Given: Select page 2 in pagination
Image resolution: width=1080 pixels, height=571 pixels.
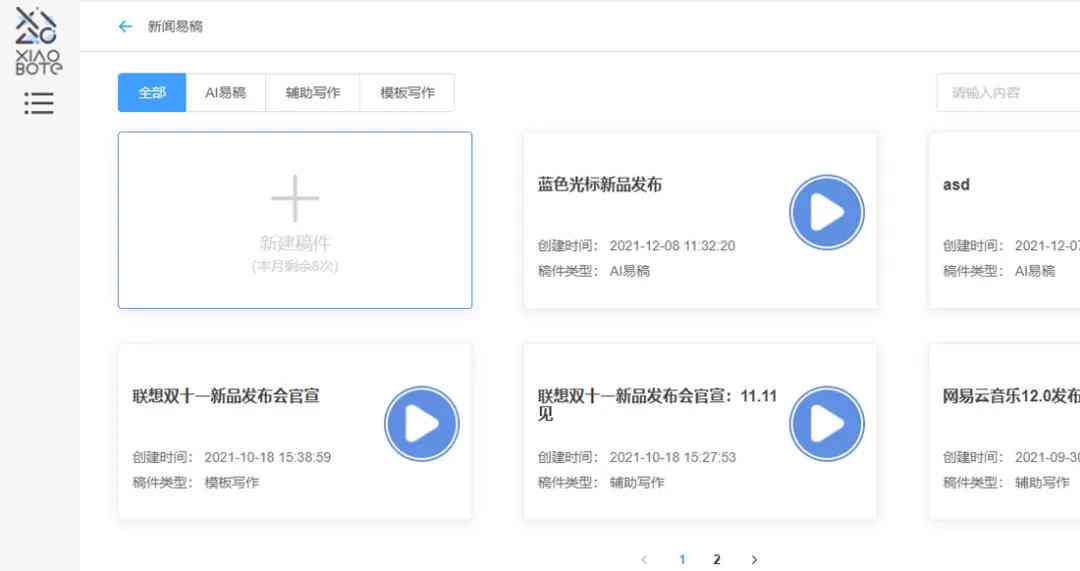Looking at the screenshot, I should click(x=717, y=559).
